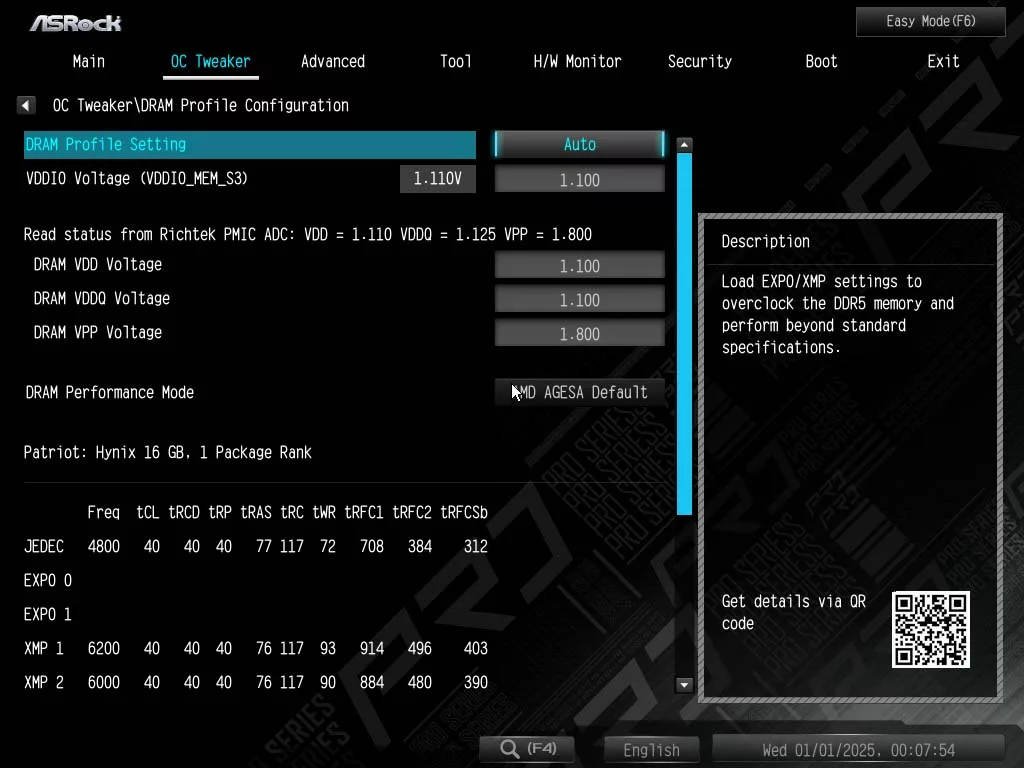Open the English language selector
The height and width of the screenshot is (768, 1024).
[x=651, y=749]
